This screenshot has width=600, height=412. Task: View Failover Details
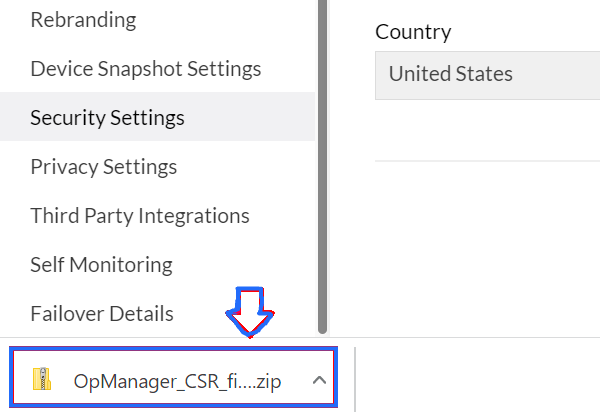point(101,313)
